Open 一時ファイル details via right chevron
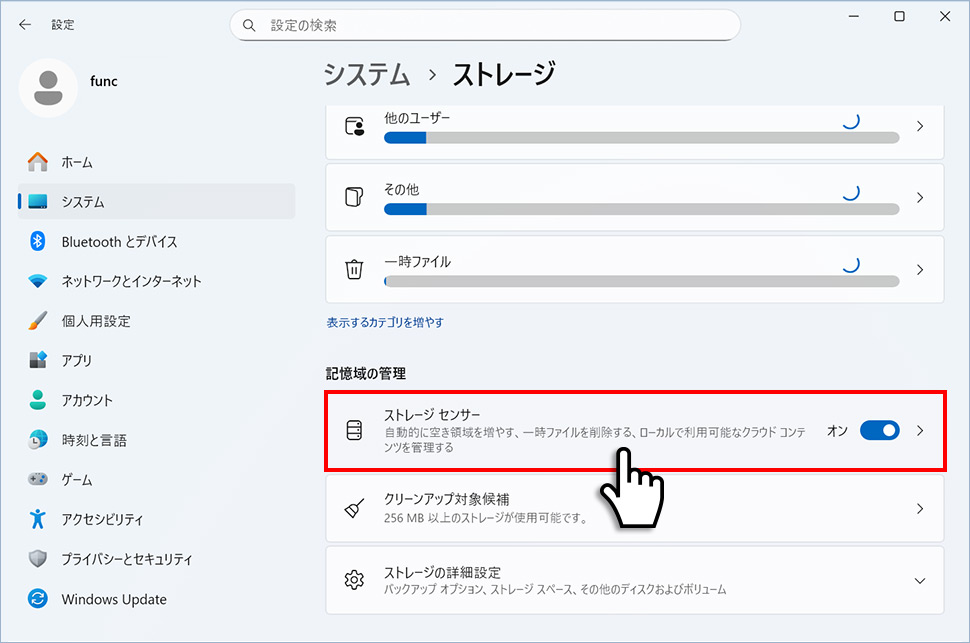The height and width of the screenshot is (643, 970). (920, 269)
